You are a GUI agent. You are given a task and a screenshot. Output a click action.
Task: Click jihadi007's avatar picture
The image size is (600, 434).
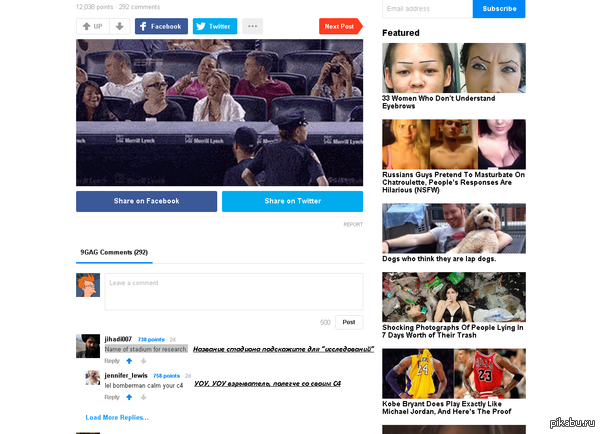coord(88,346)
